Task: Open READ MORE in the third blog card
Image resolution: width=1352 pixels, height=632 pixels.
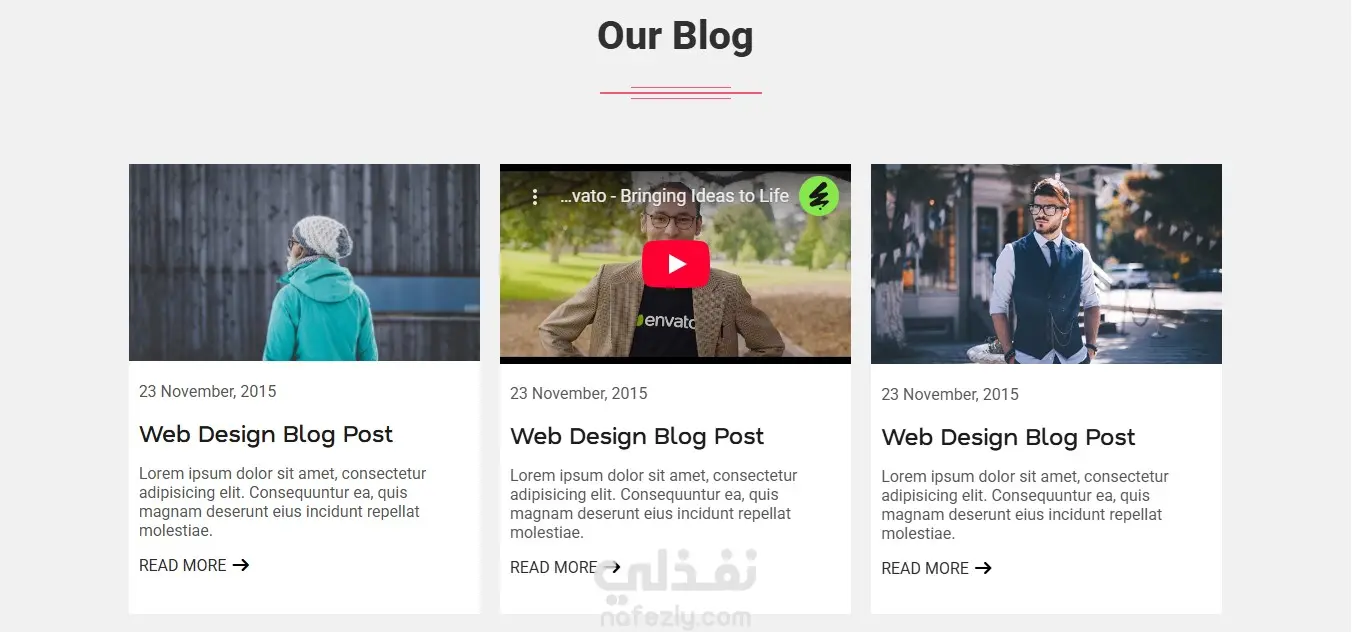Action: point(925,568)
